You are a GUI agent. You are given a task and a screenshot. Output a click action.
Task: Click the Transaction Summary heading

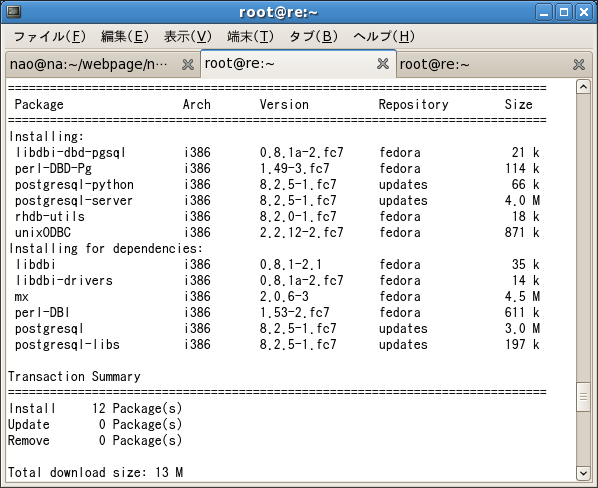(74, 377)
